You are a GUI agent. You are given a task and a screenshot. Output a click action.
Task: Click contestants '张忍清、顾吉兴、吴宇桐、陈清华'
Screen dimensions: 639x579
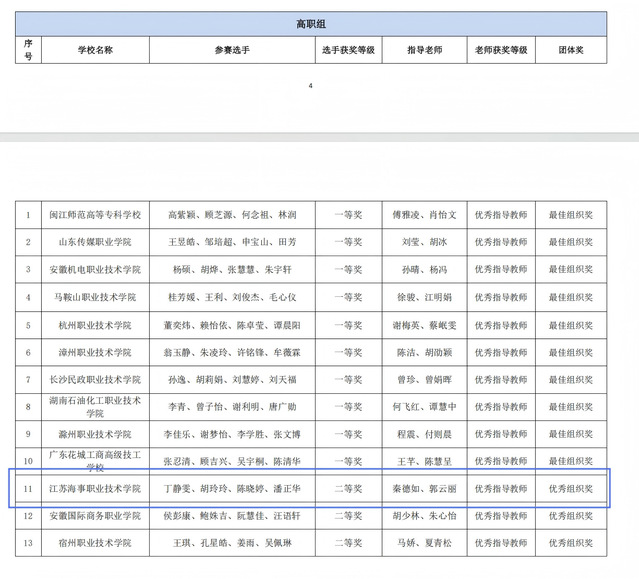click(x=232, y=462)
